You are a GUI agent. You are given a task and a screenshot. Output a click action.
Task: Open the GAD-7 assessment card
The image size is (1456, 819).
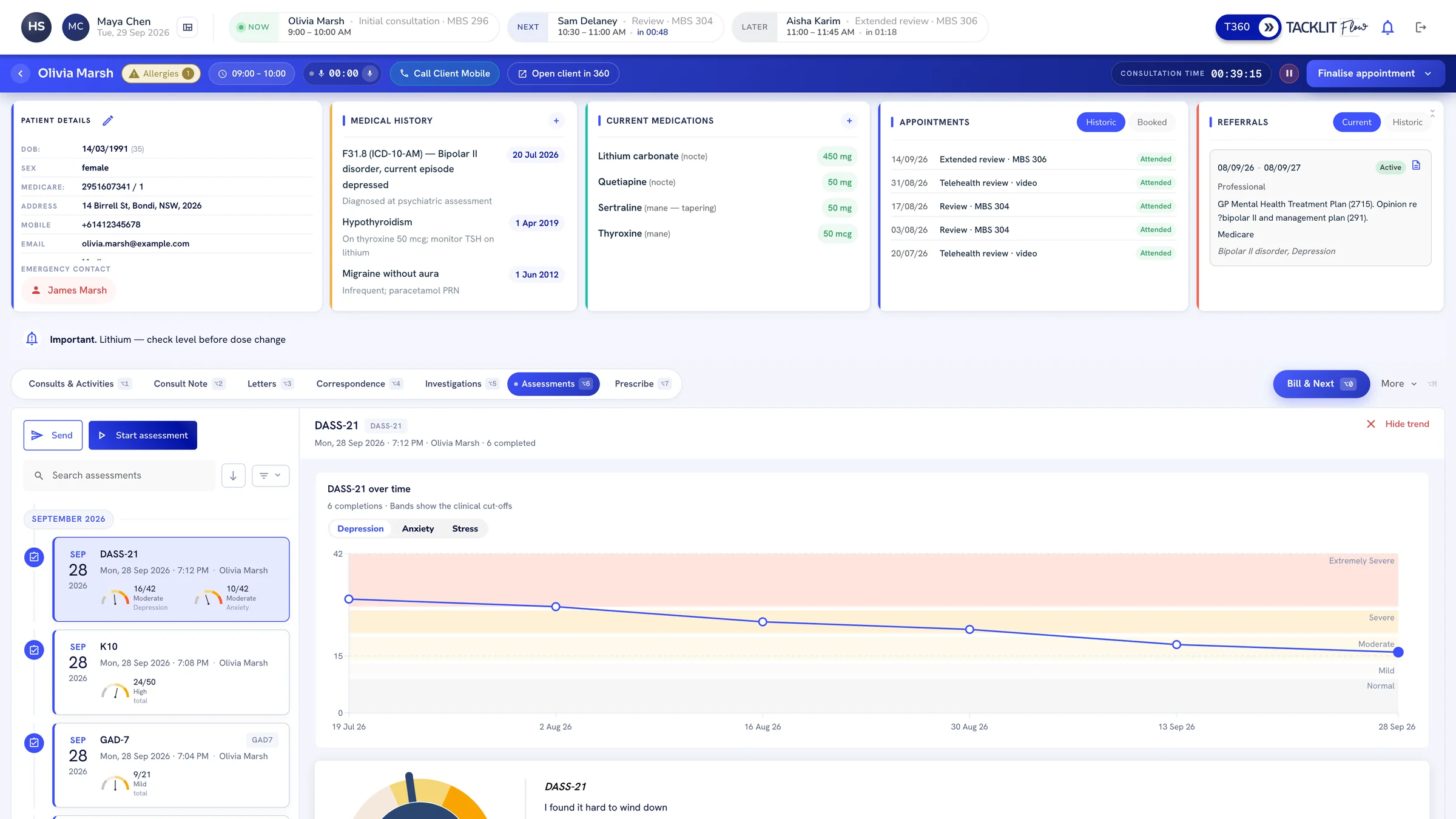click(x=171, y=765)
